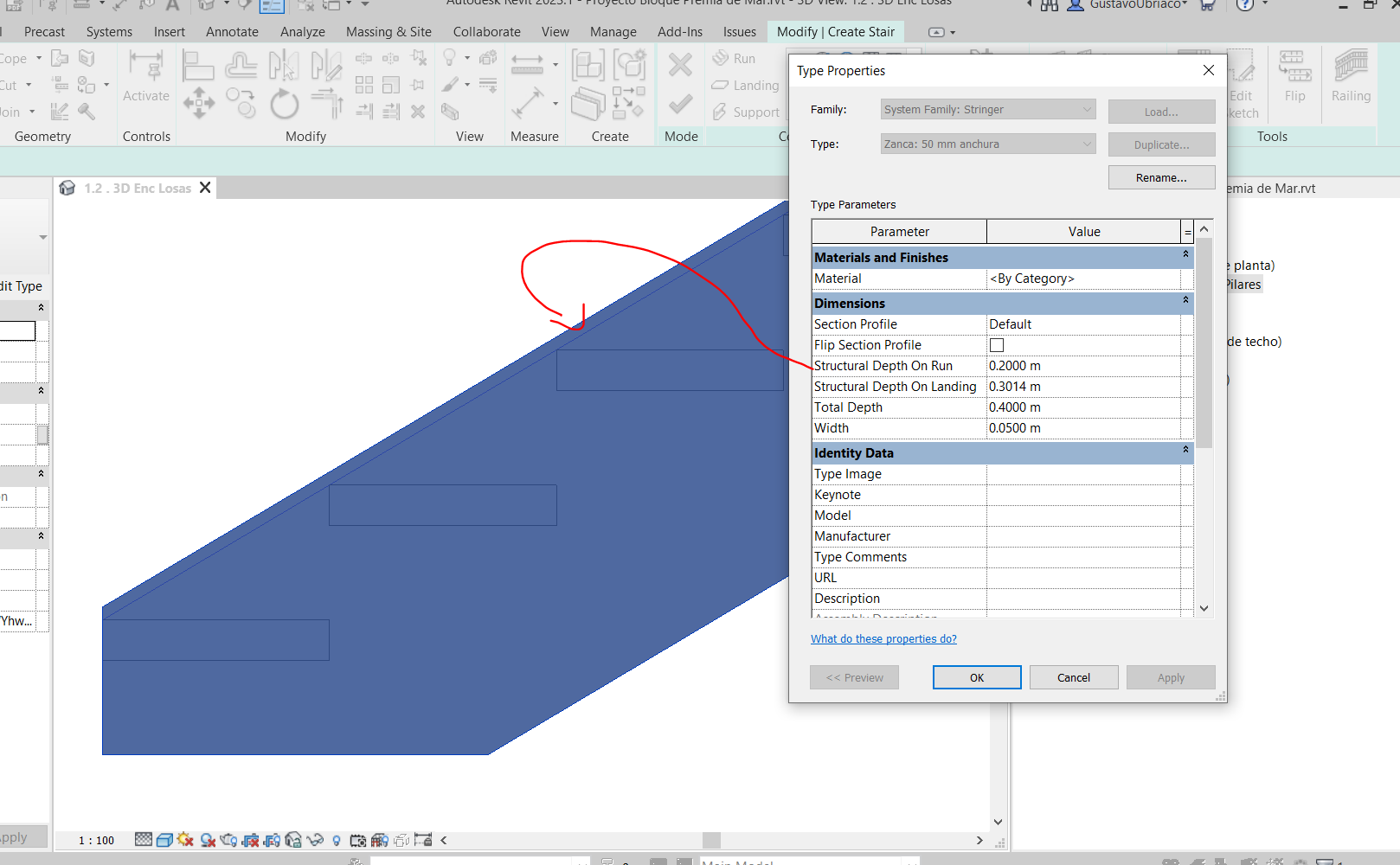Screen dimensions: 1400x865
Task: Click the unlocked 3D view house icon
Action: click(x=293, y=839)
